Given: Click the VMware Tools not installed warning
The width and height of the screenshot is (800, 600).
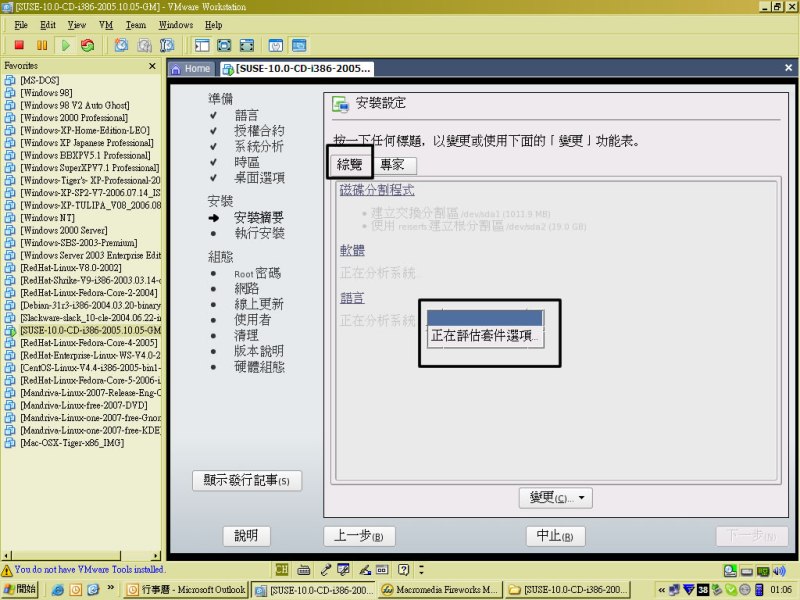Looking at the screenshot, I should click(84, 569).
